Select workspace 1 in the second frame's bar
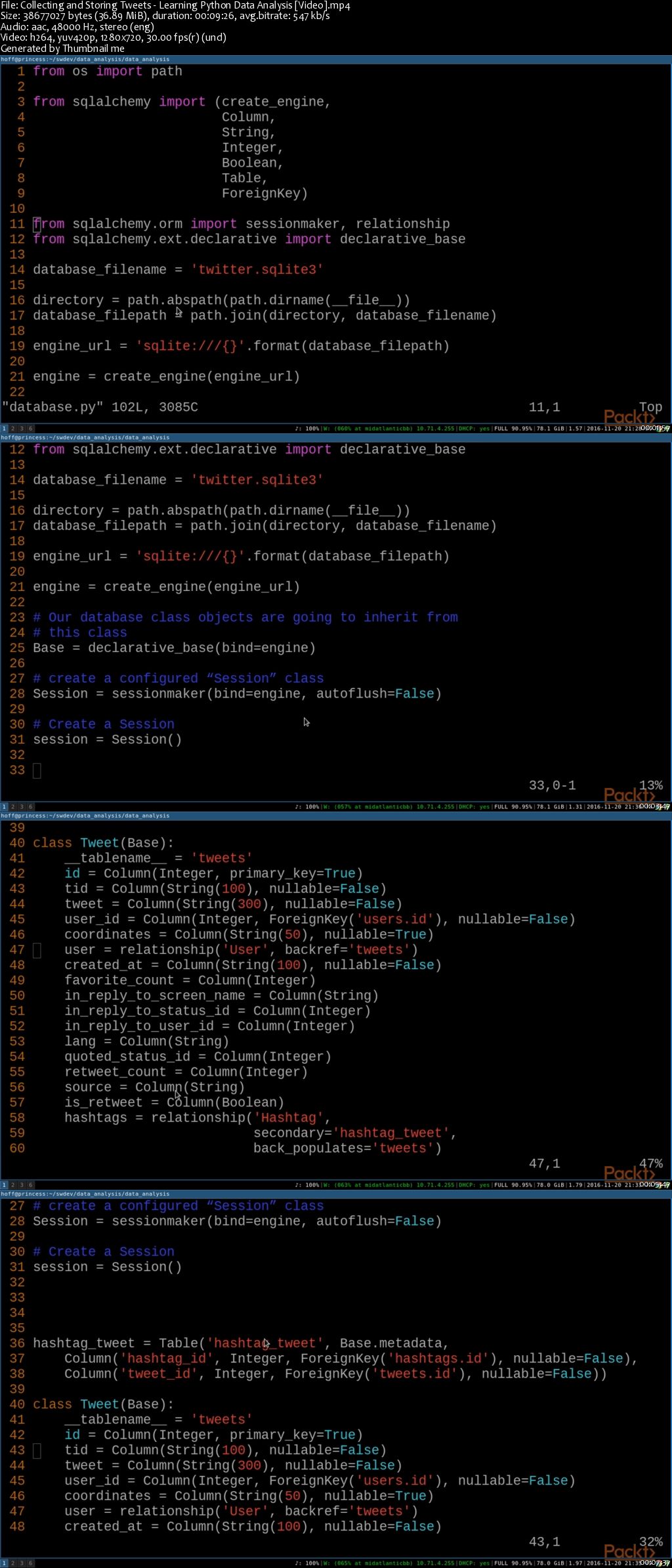This screenshot has width=672, height=1568. (3, 807)
